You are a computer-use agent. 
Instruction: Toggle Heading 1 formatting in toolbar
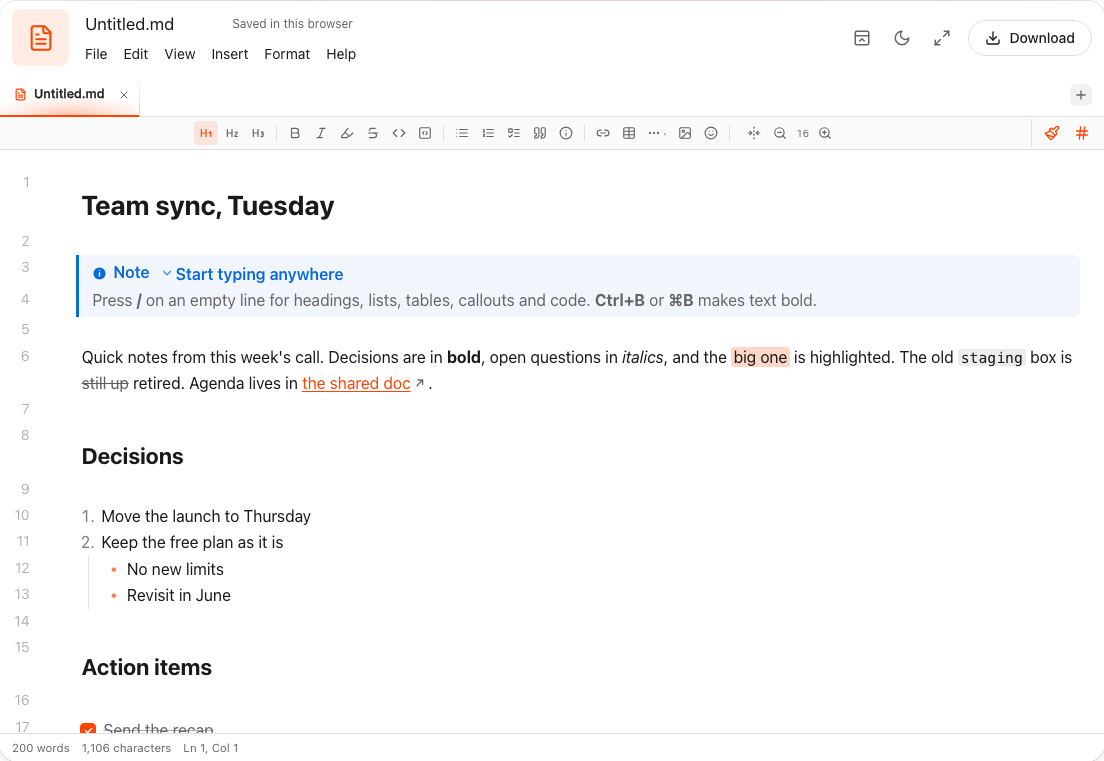click(x=206, y=133)
